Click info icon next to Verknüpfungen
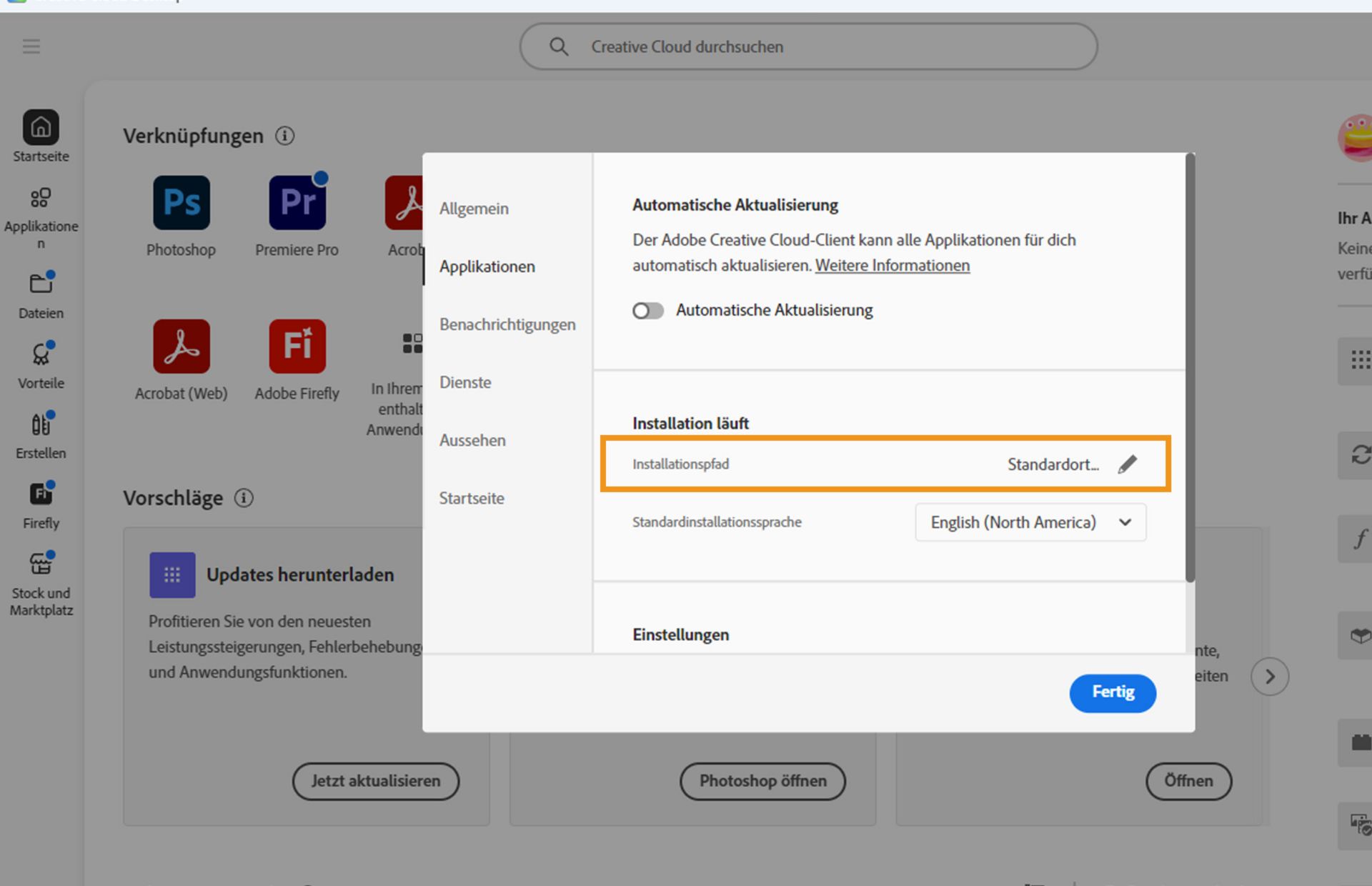 pyautogui.click(x=284, y=136)
